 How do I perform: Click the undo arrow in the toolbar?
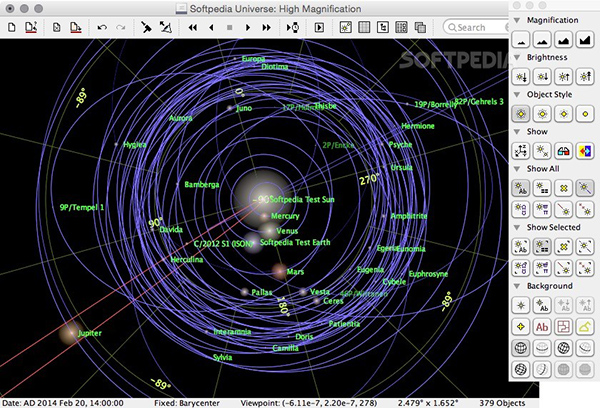pyautogui.click(x=102, y=28)
